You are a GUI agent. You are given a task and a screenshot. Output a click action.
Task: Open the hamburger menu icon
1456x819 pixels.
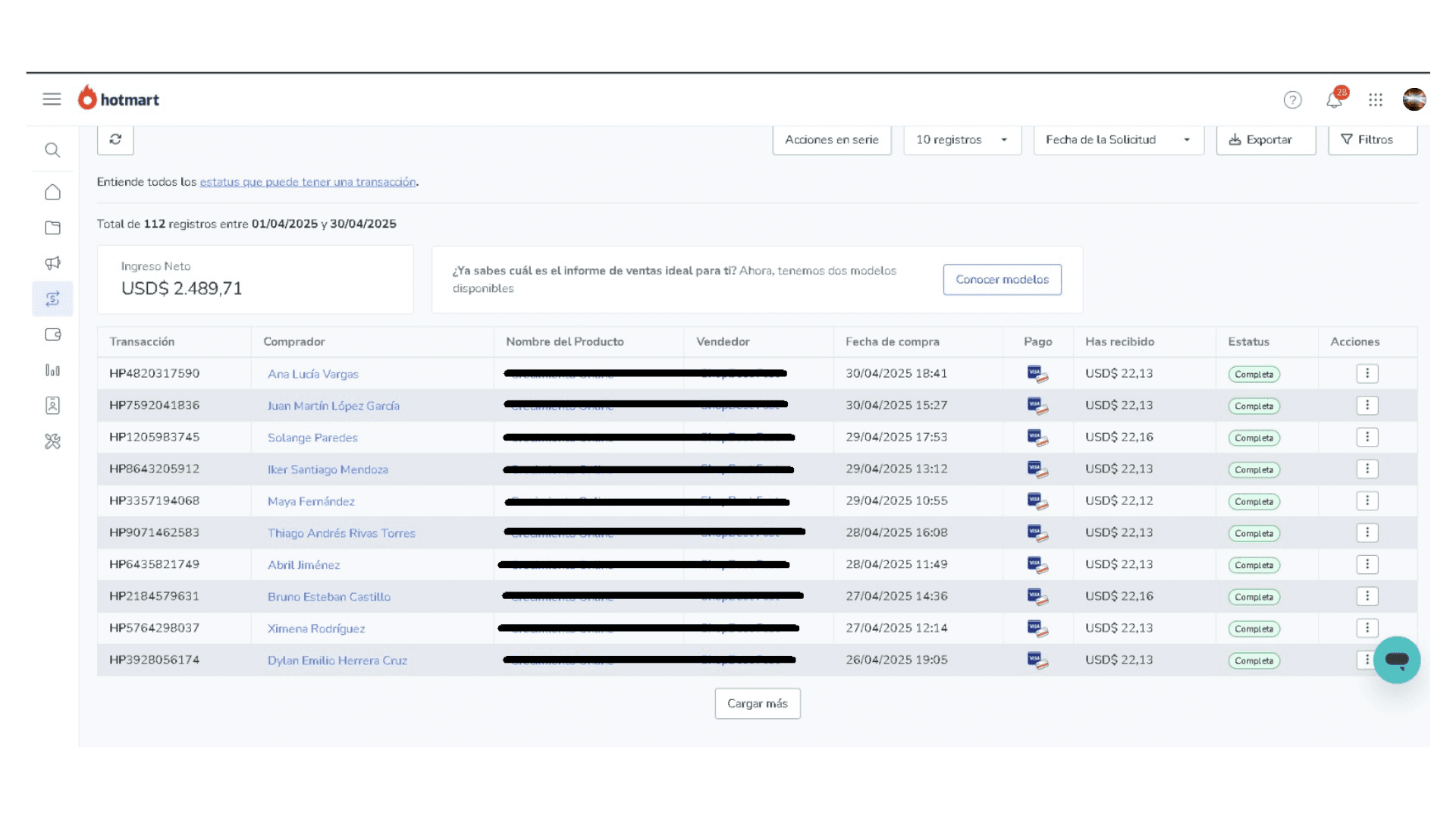52,99
